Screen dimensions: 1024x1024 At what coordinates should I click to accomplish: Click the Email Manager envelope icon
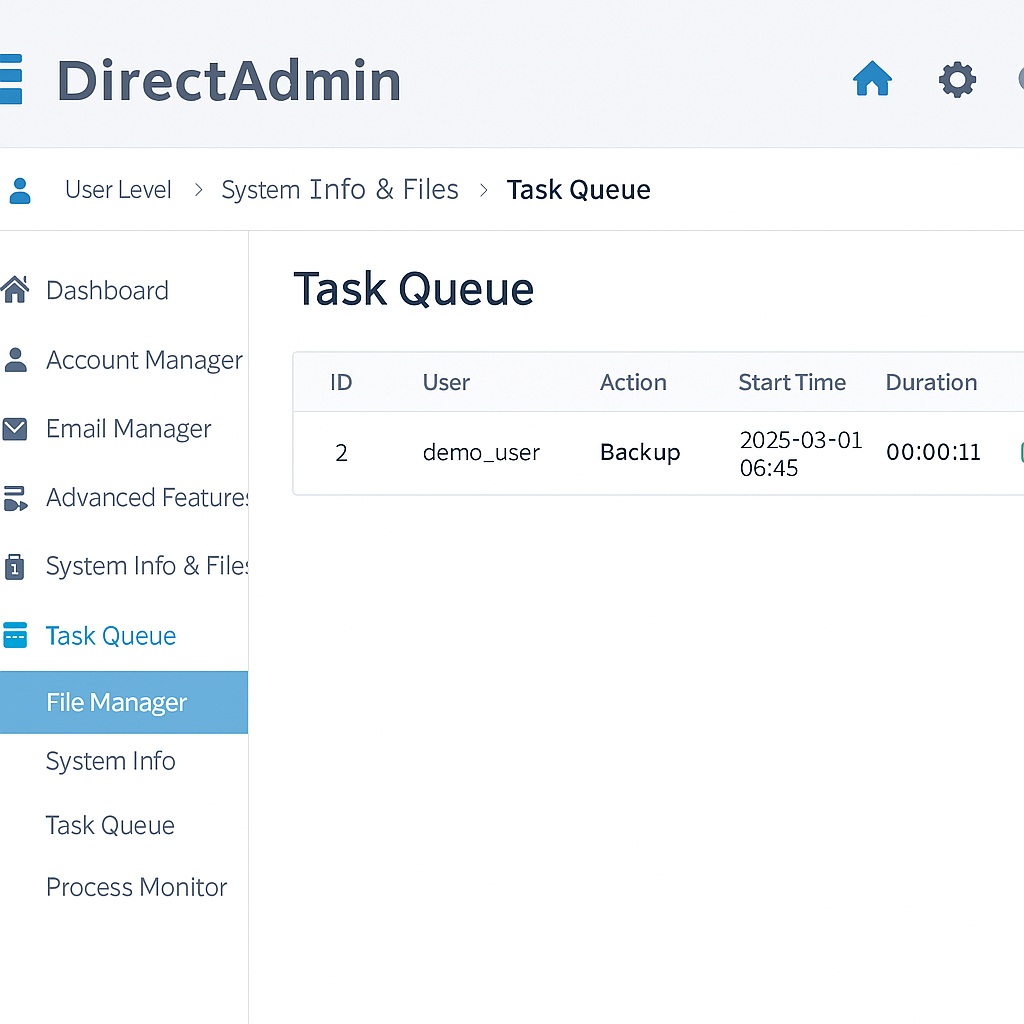pyautogui.click(x=15, y=429)
